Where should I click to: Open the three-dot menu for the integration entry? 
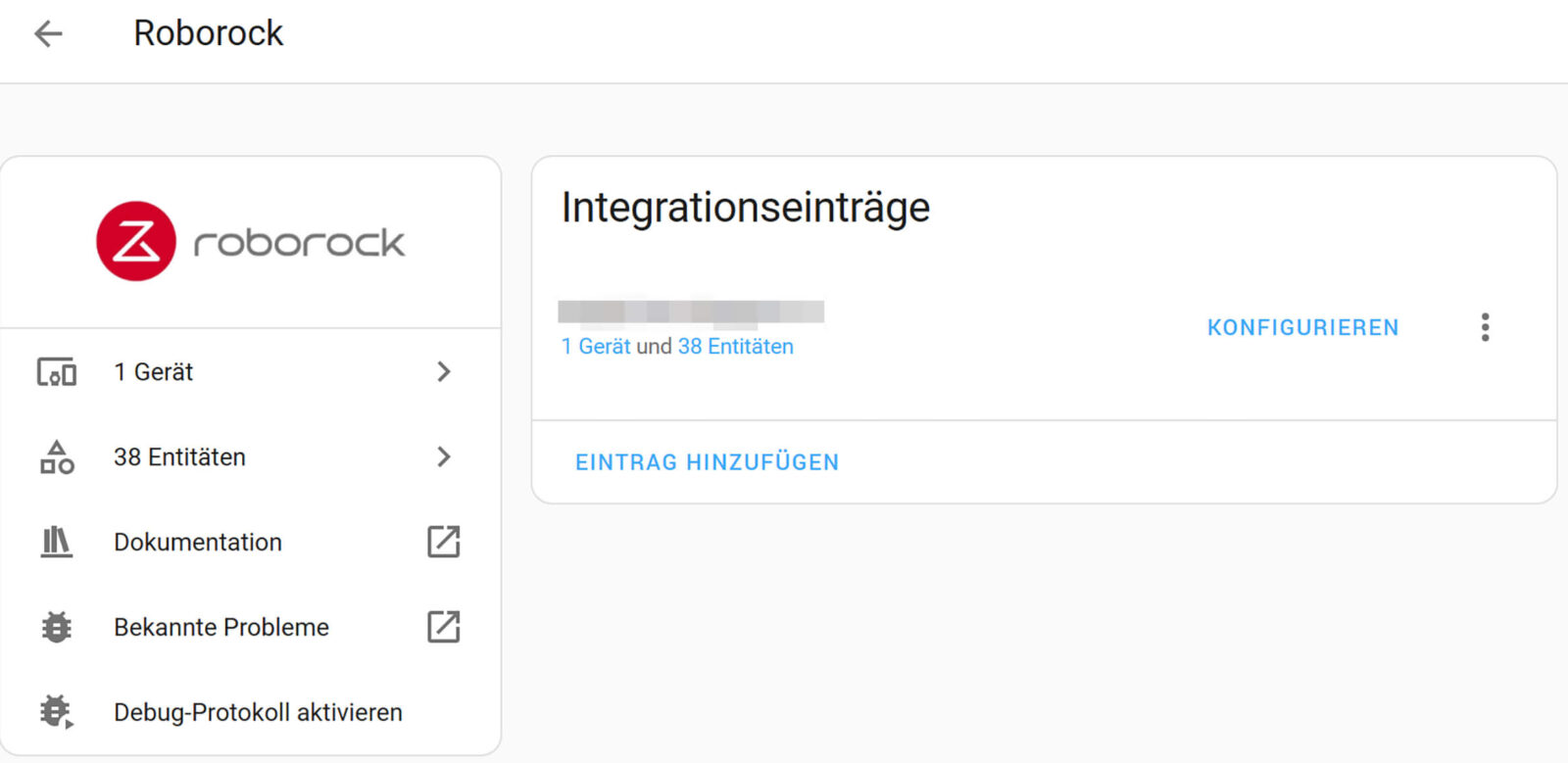1486,327
